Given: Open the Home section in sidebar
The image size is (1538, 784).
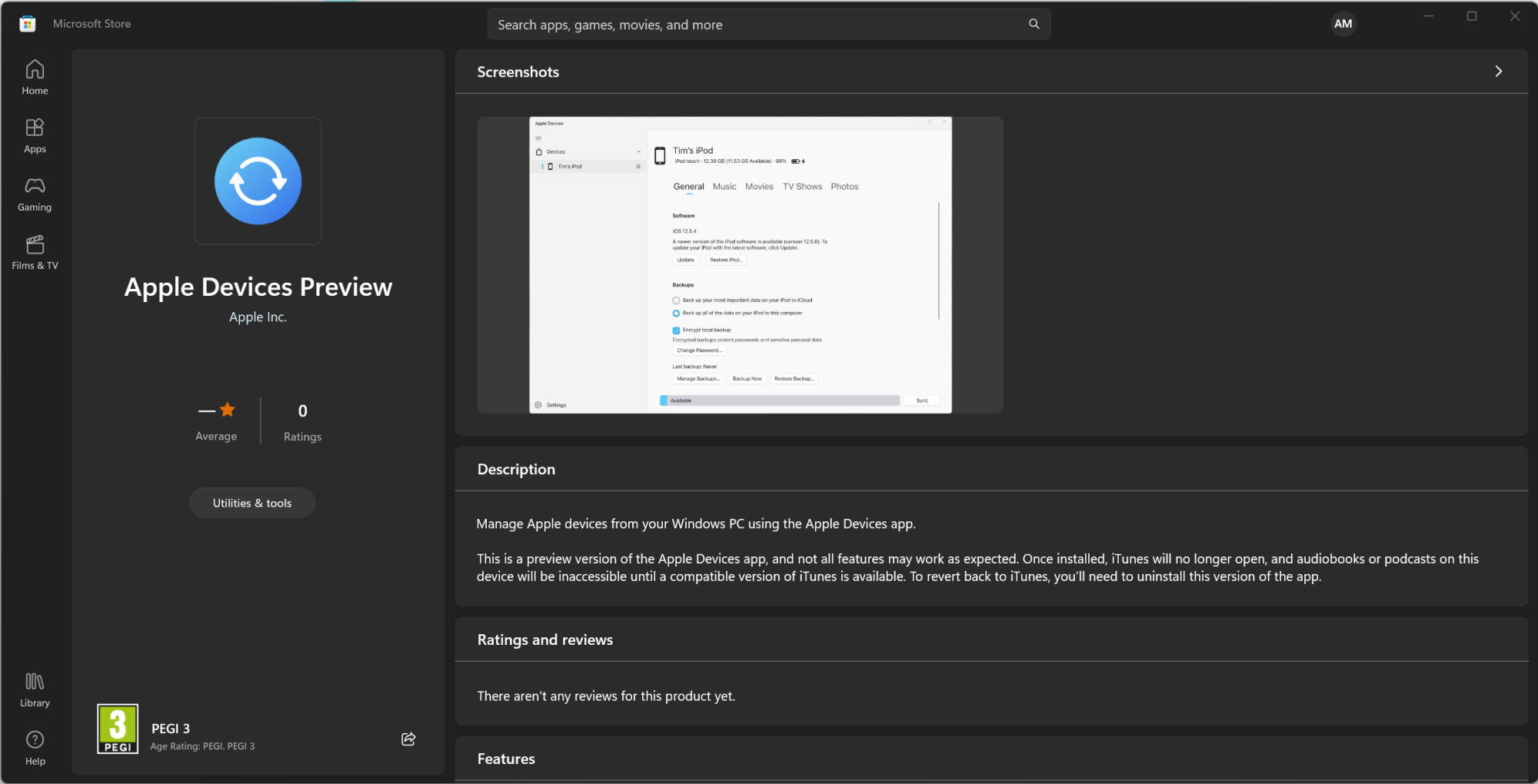Looking at the screenshot, I should click(x=35, y=77).
